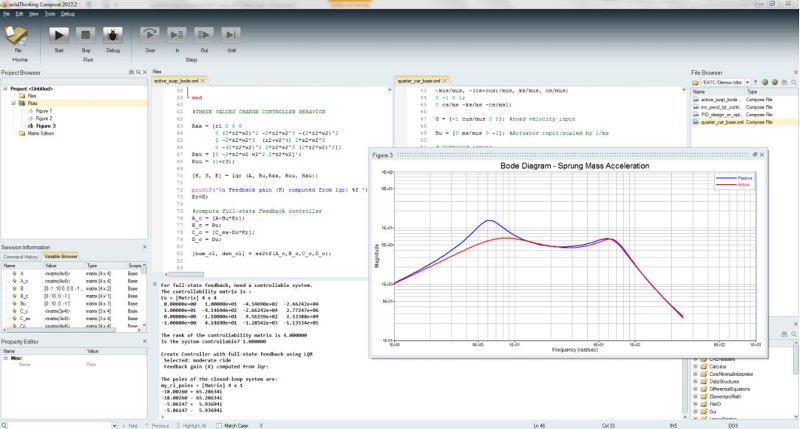
Task: Click Previous in the find bar
Action: tap(158, 425)
